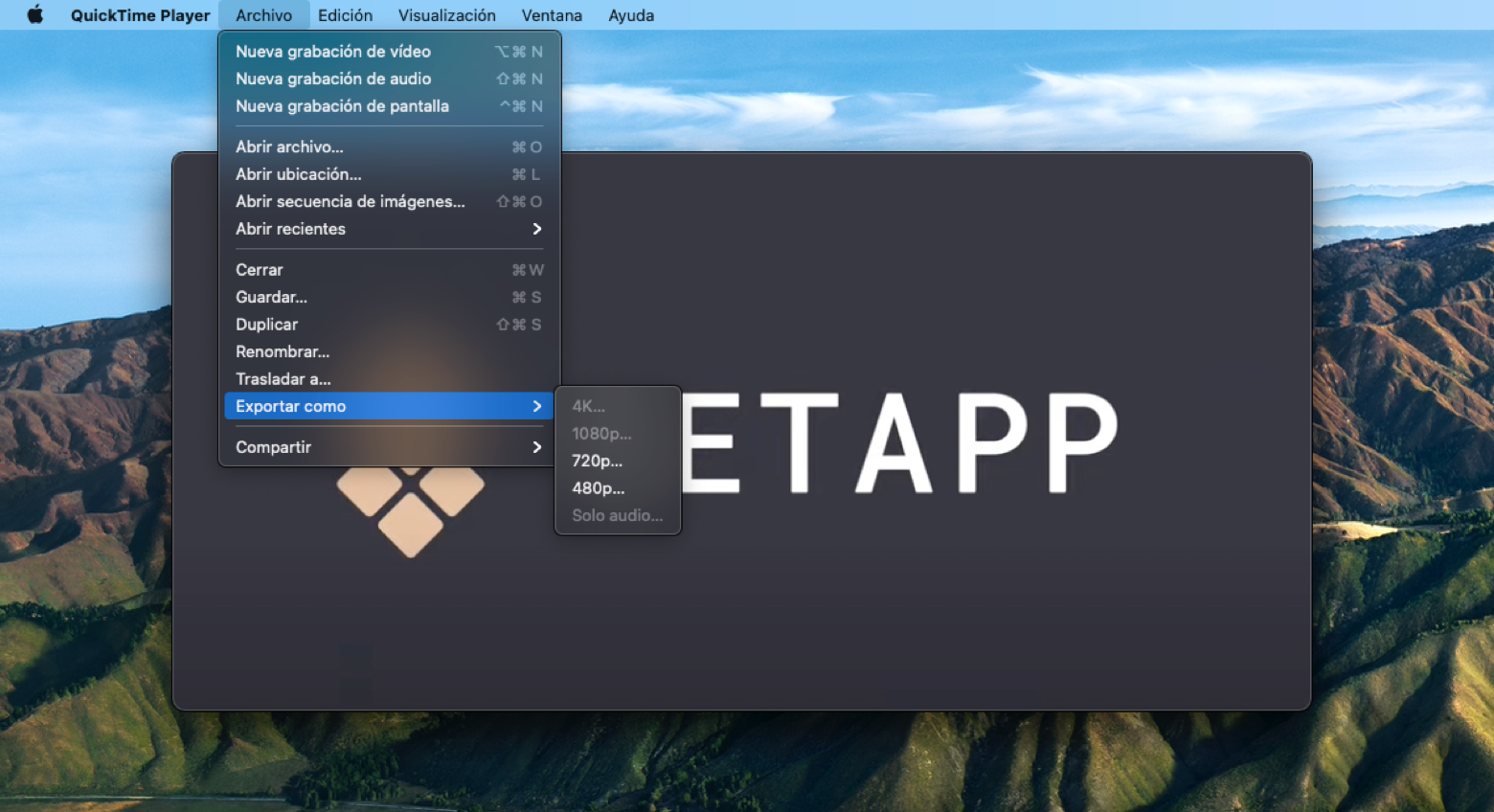Image resolution: width=1494 pixels, height=812 pixels.
Task: Expand the Abrir recientes submenu
Action: [x=290, y=229]
